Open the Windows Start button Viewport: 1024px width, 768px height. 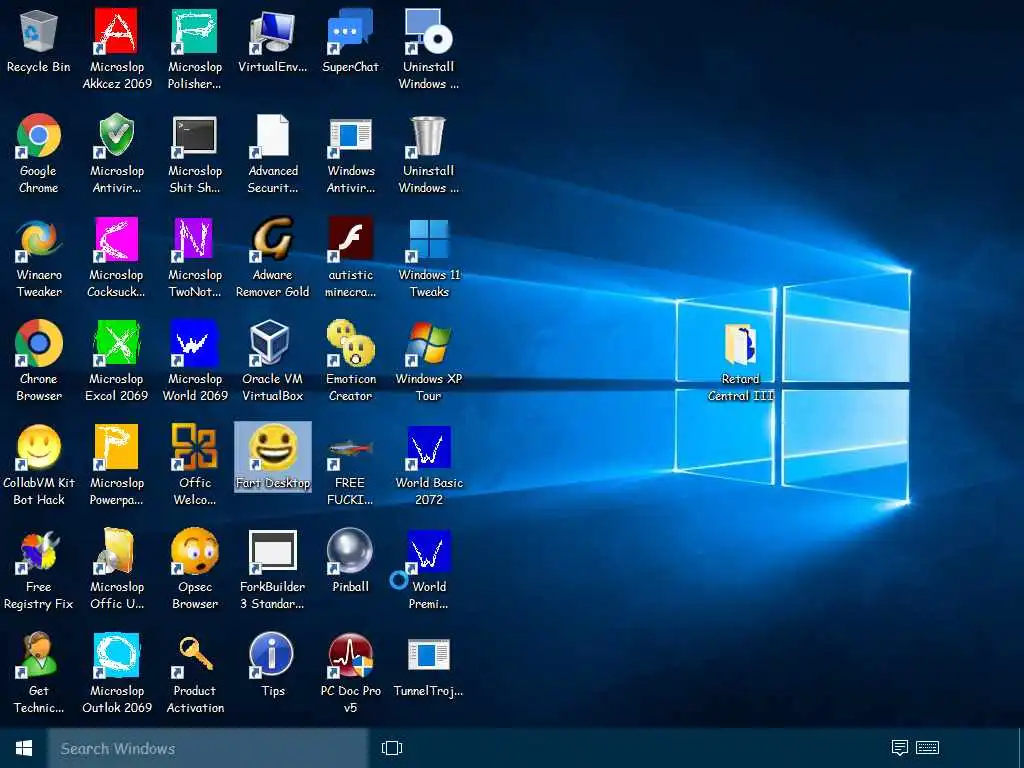(x=24, y=748)
